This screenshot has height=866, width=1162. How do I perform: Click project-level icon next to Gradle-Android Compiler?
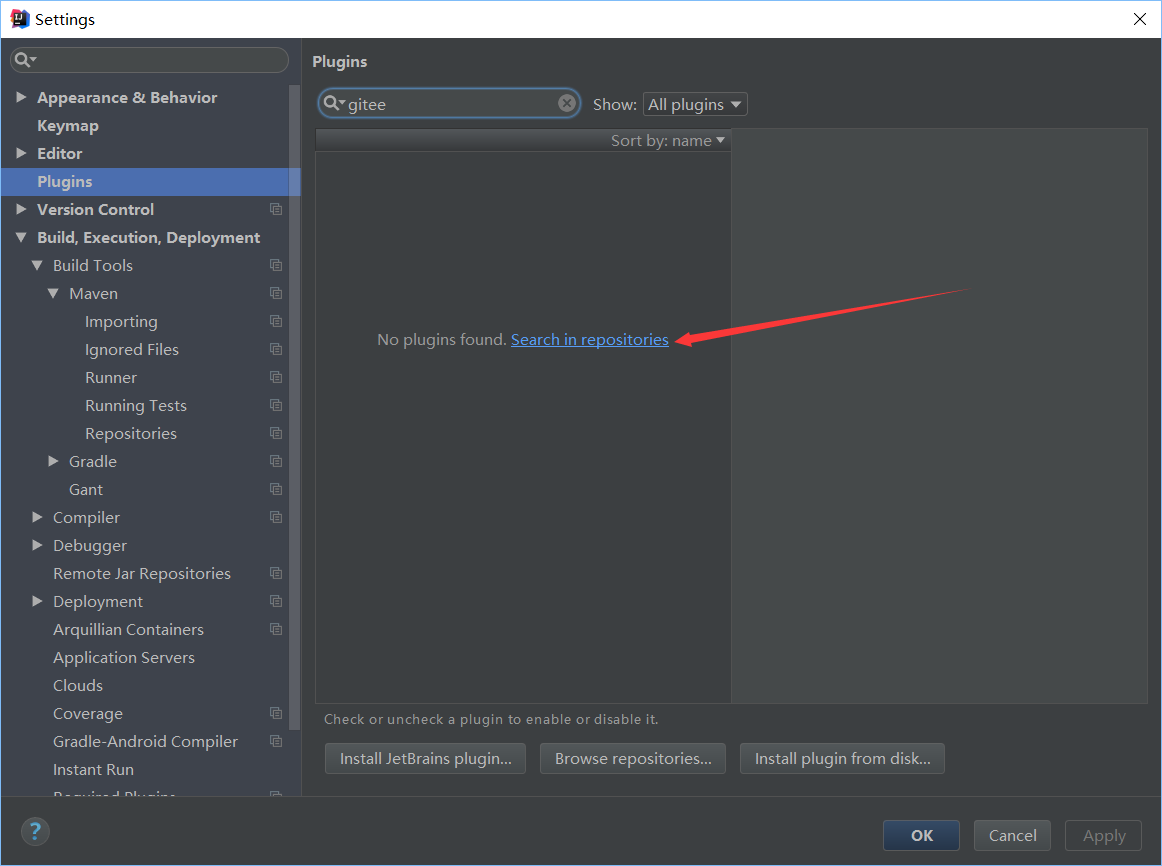[x=276, y=742]
